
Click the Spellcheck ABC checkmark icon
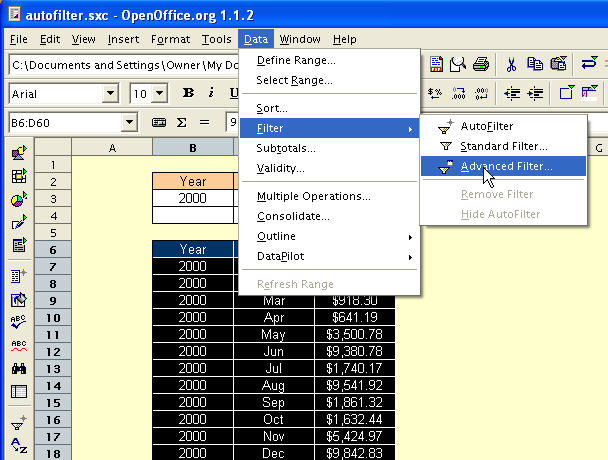point(19,322)
